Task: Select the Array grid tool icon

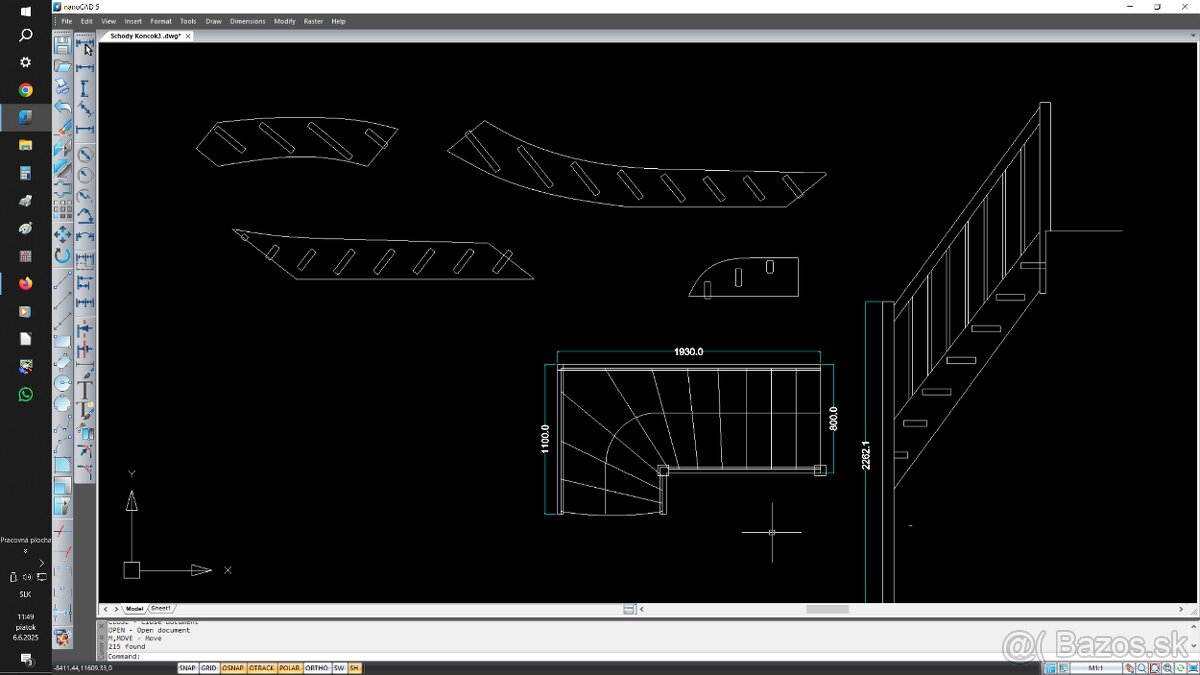Action: coord(62,208)
